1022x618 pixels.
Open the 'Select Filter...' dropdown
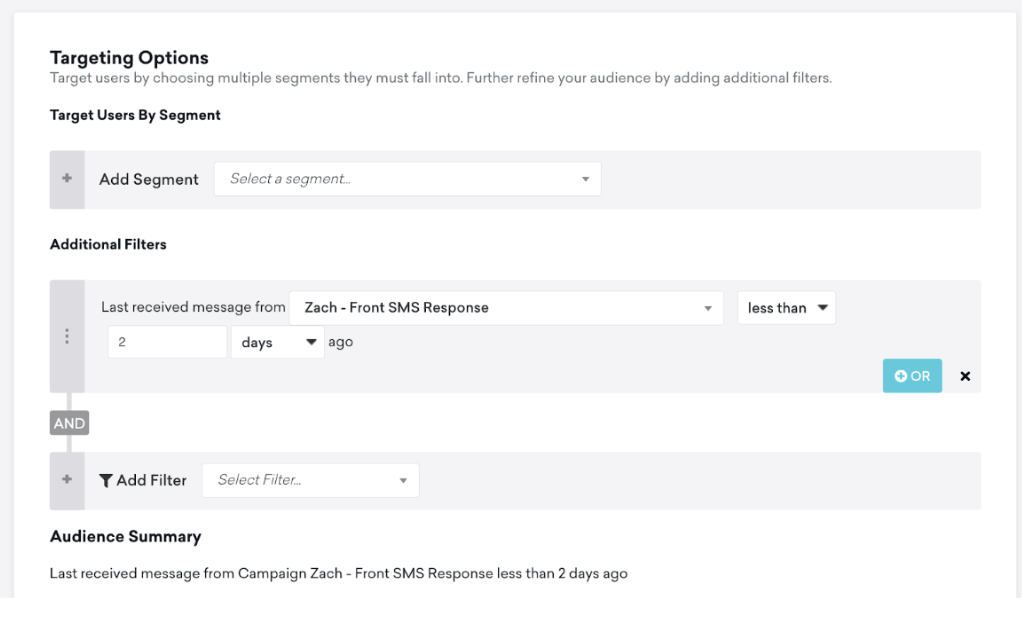[310, 480]
